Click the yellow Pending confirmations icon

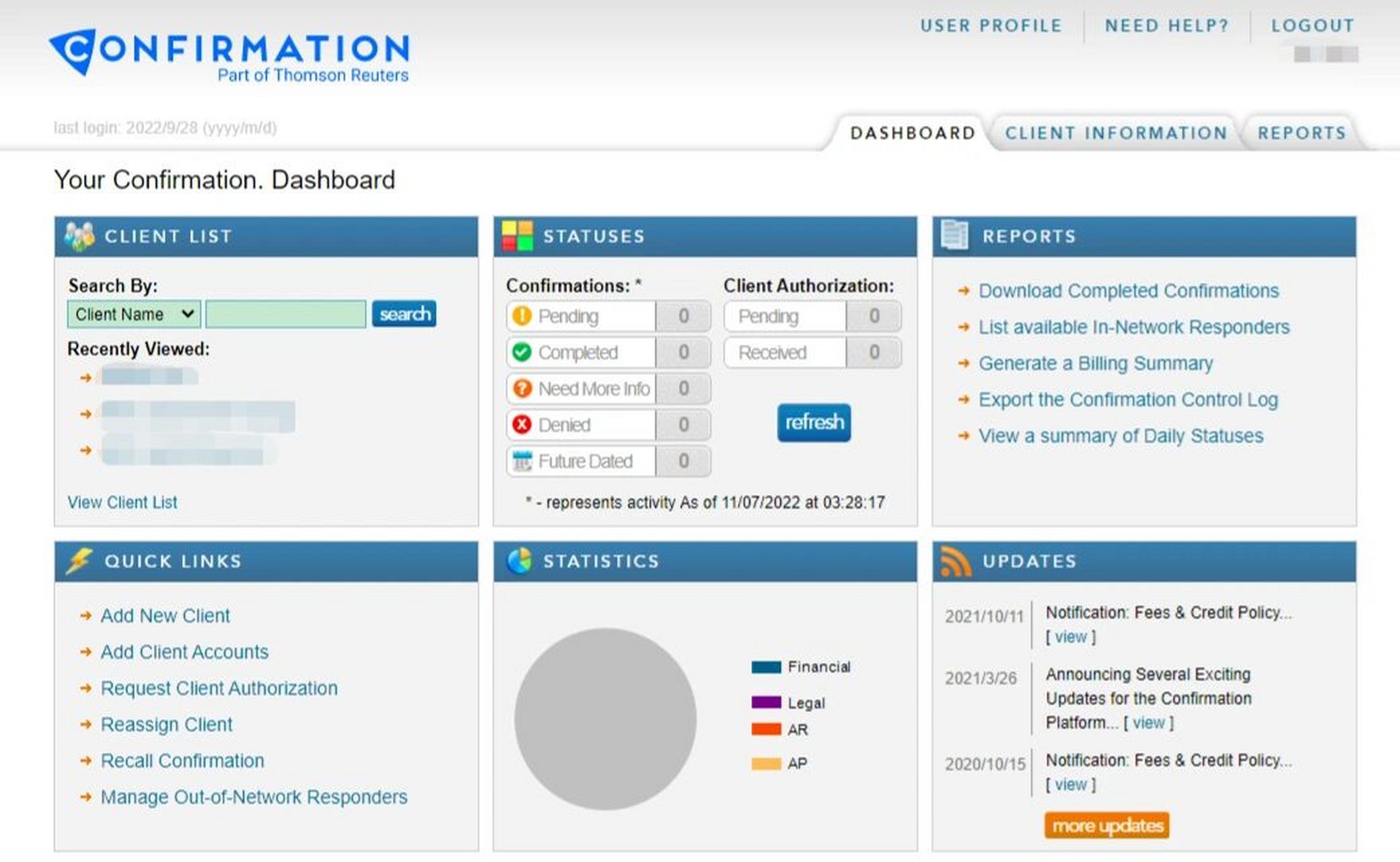522,316
